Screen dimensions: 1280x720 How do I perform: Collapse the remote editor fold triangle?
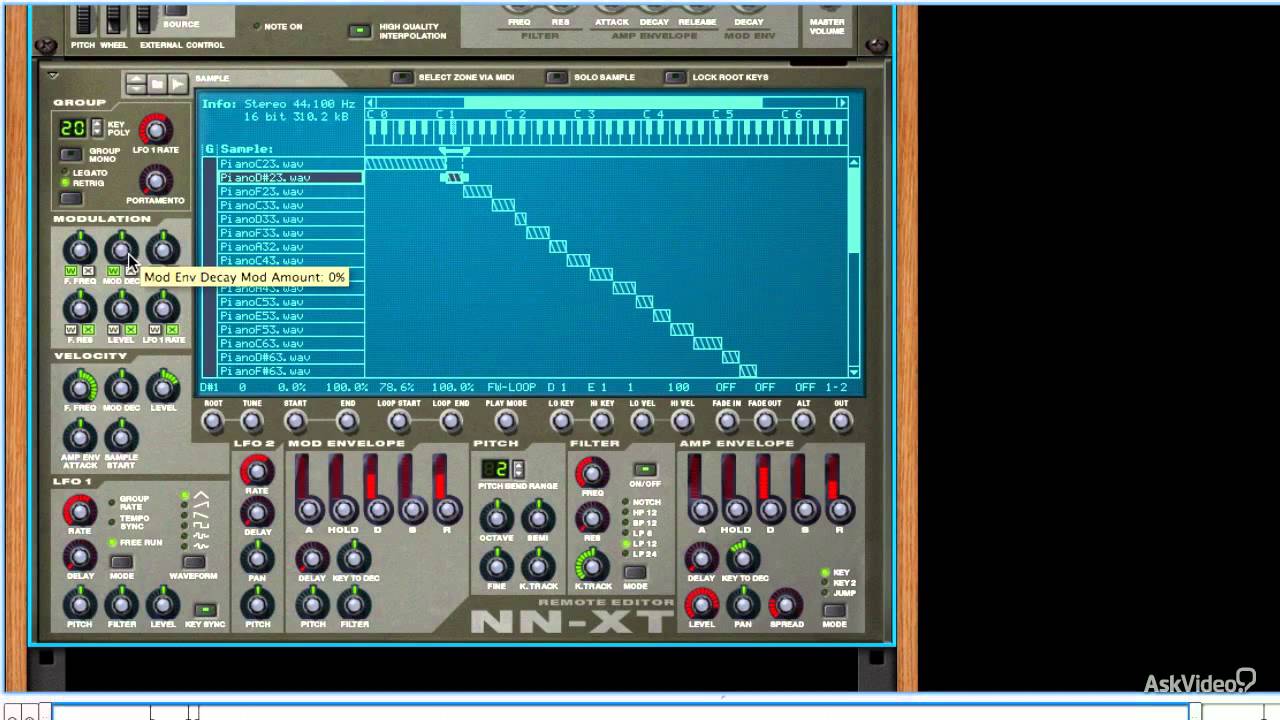54,75
